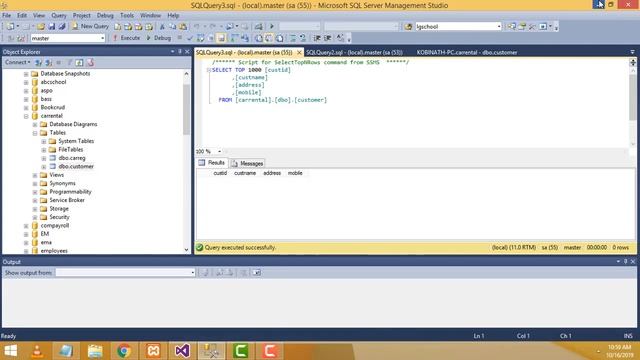The width and height of the screenshot is (640, 360).
Task: Click the Debug button
Action: pyautogui.click(x=158, y=38)
